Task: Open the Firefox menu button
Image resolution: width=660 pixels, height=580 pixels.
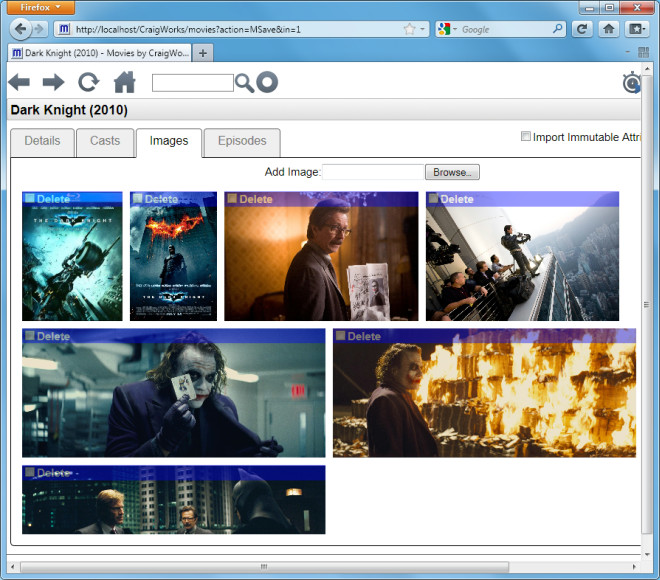Action: pyautogui.click(x=40, y=7)
